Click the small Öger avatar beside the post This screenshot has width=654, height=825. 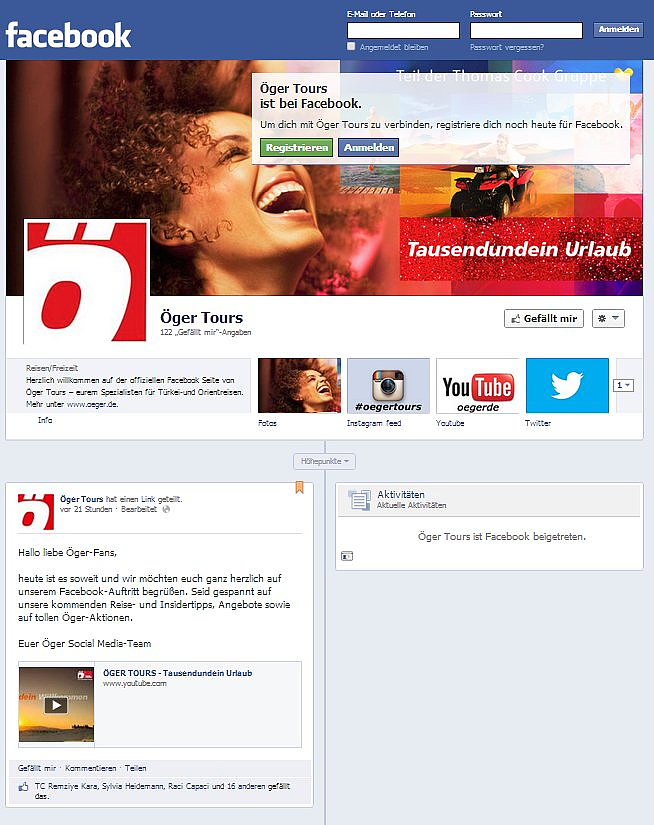click(x=36, y=511)
